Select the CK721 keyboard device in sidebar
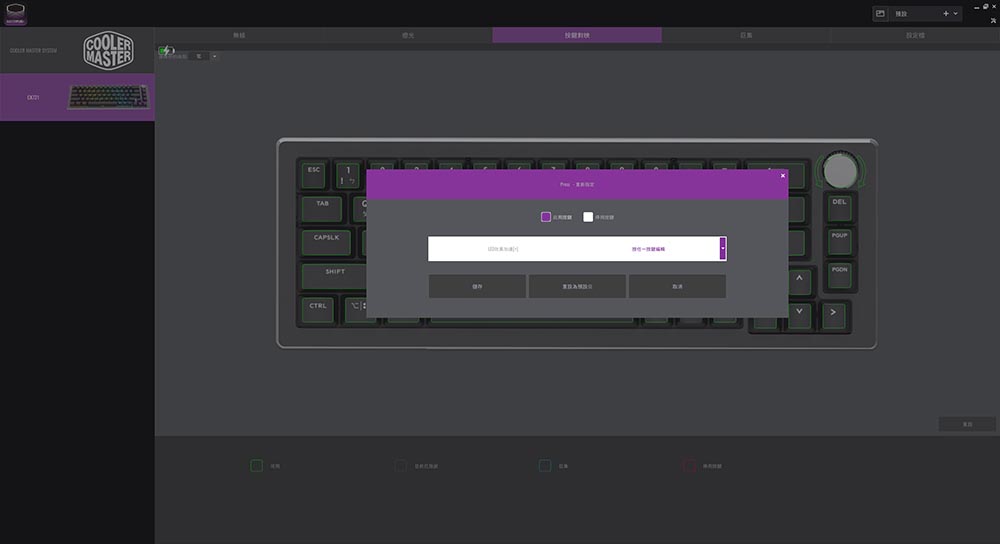1000x544 pixels. [77, 97]
